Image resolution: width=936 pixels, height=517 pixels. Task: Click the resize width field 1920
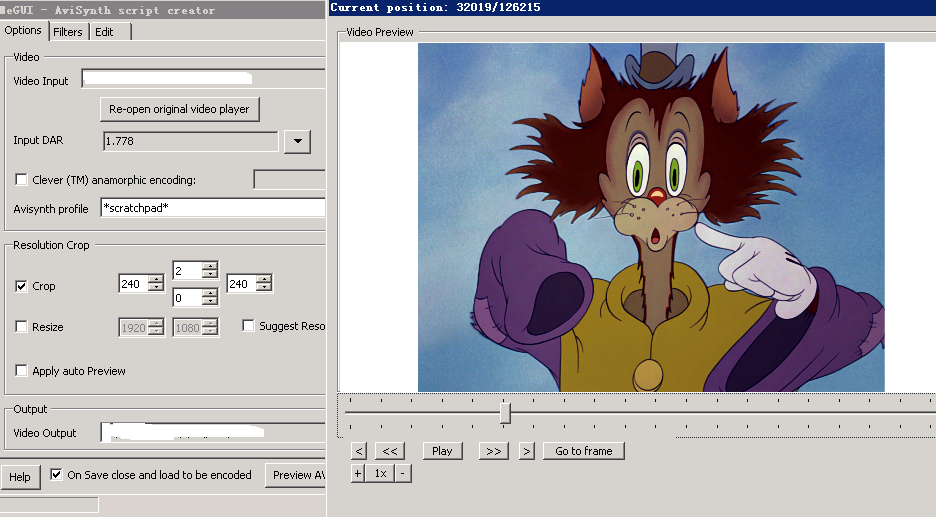pos(134,328)
